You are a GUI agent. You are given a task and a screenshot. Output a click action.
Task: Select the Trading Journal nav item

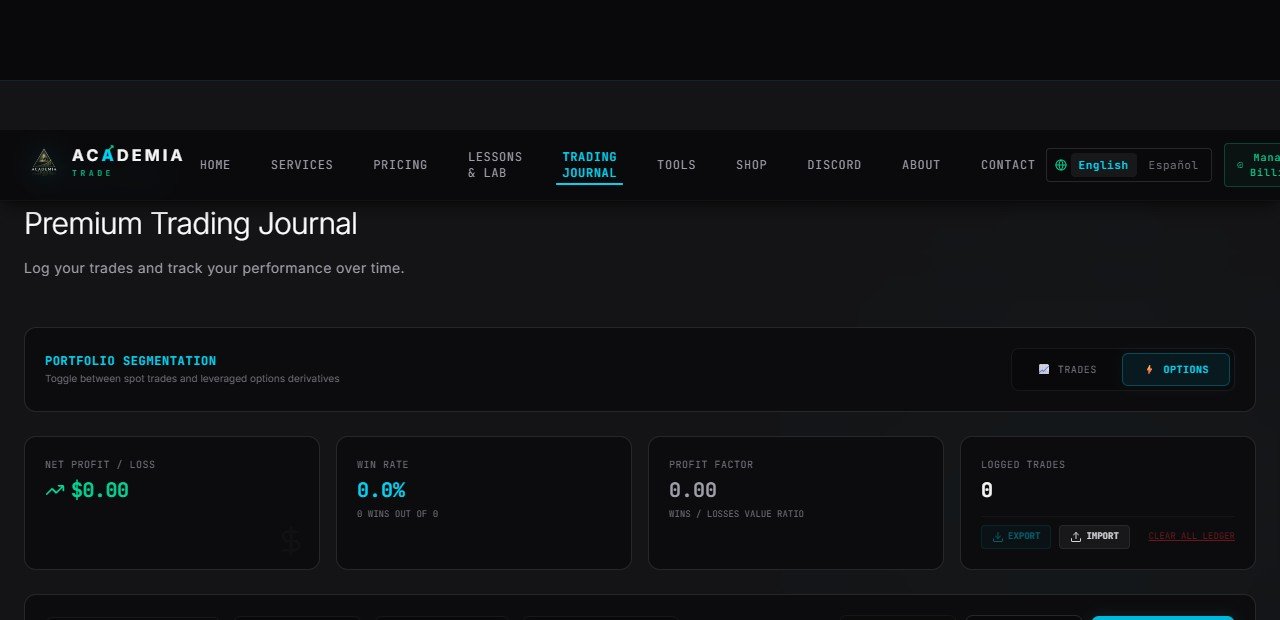(589, 165)
